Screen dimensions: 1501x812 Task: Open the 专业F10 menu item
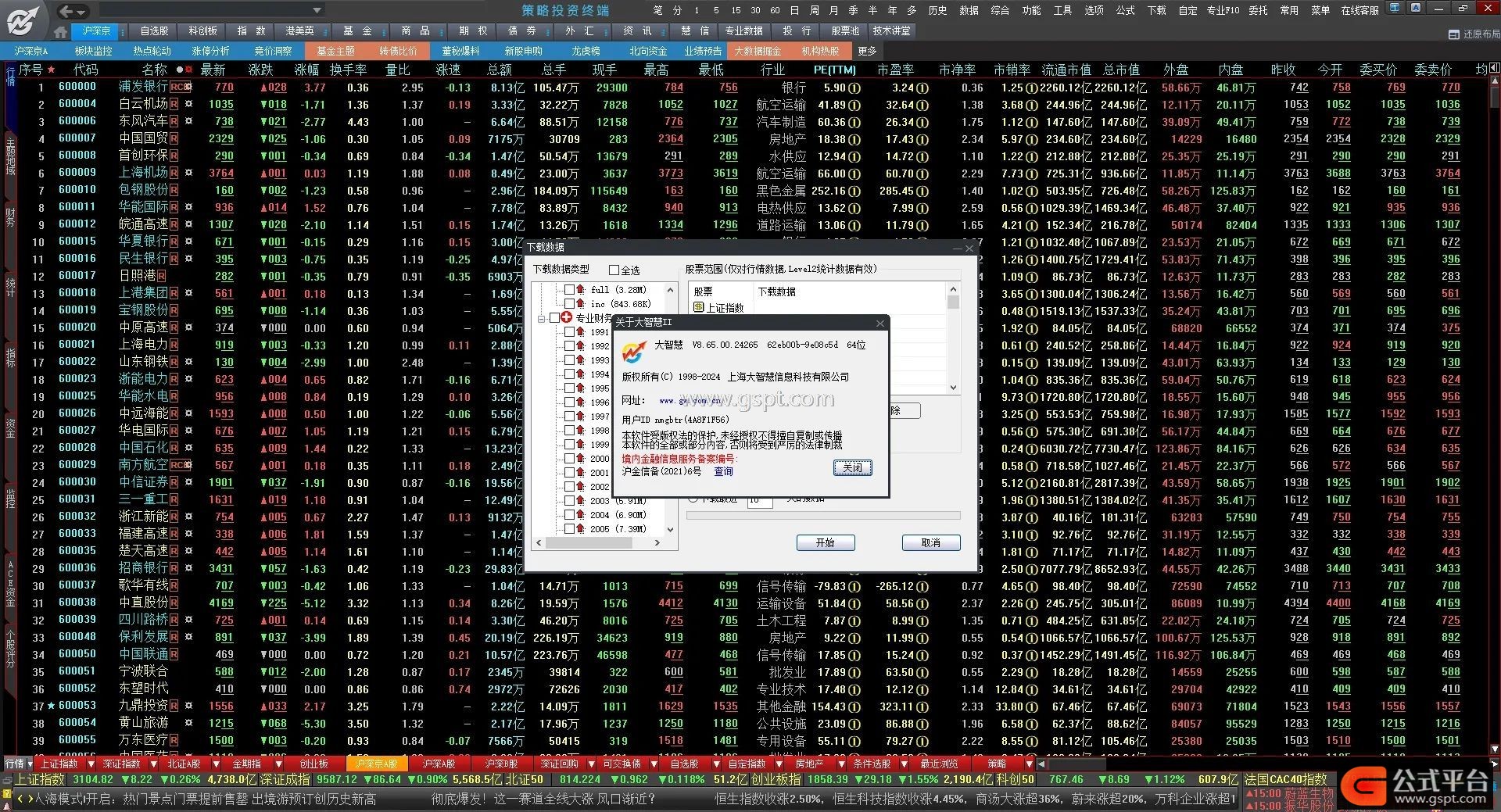click(1223, 10)
